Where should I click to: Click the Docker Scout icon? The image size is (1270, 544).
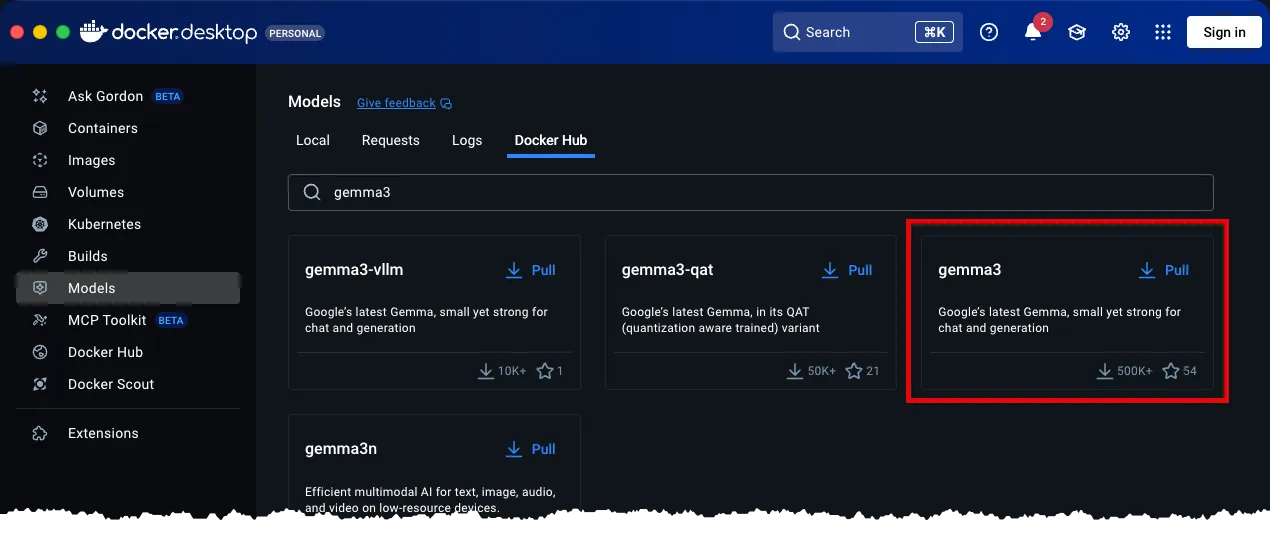point(40,384)
